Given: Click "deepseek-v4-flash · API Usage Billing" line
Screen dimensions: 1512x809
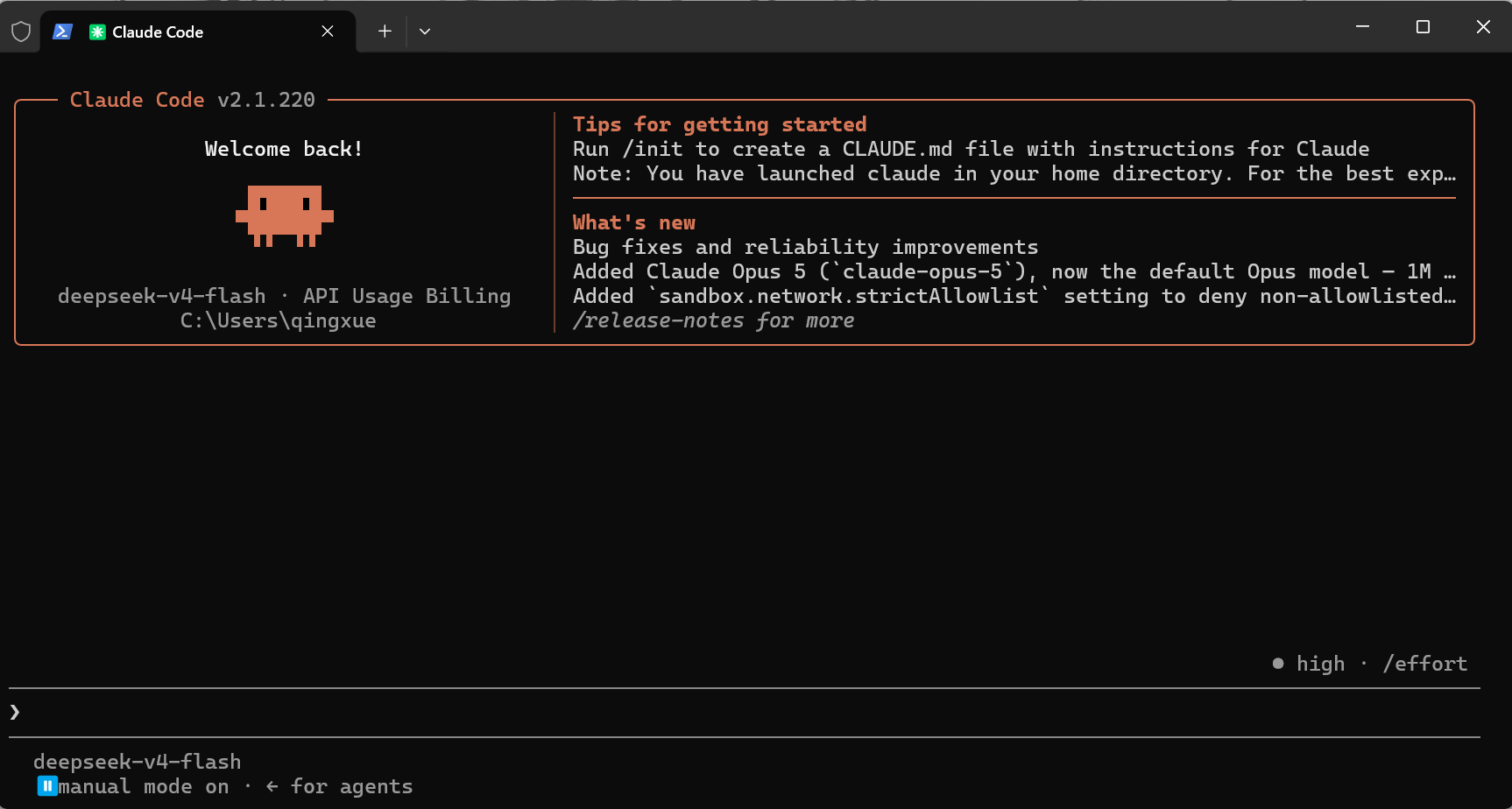Looking at the screenshot, I should (285, 296).
